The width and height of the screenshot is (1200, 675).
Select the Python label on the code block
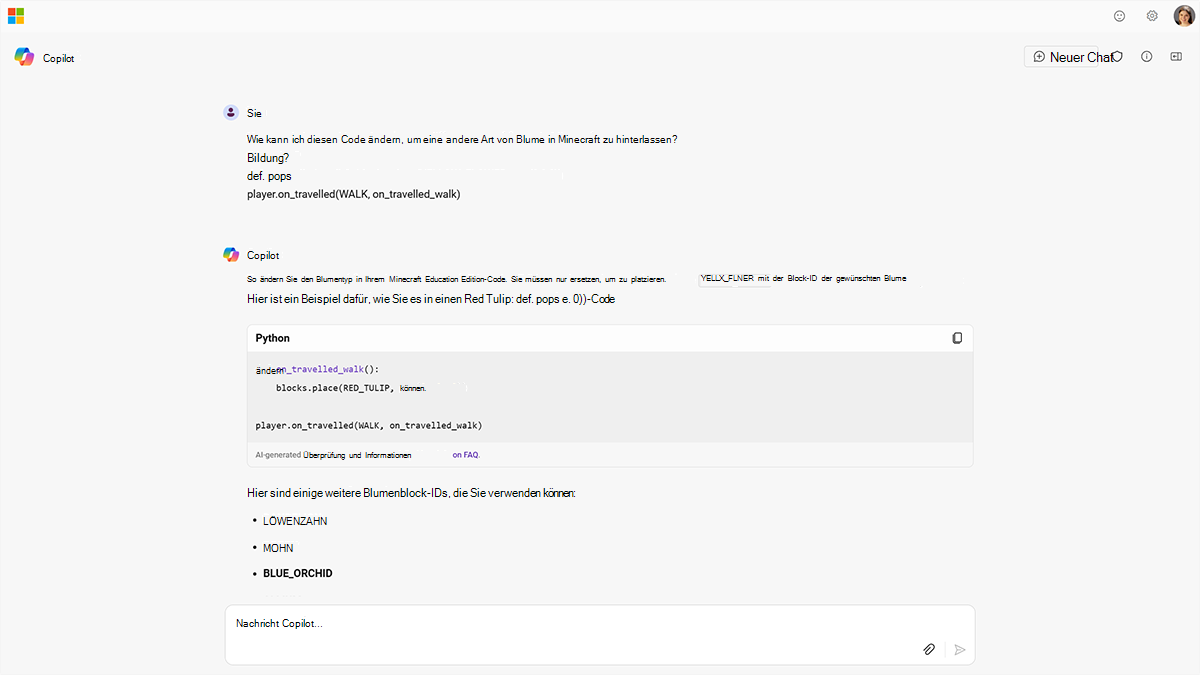tap(272, 338)
